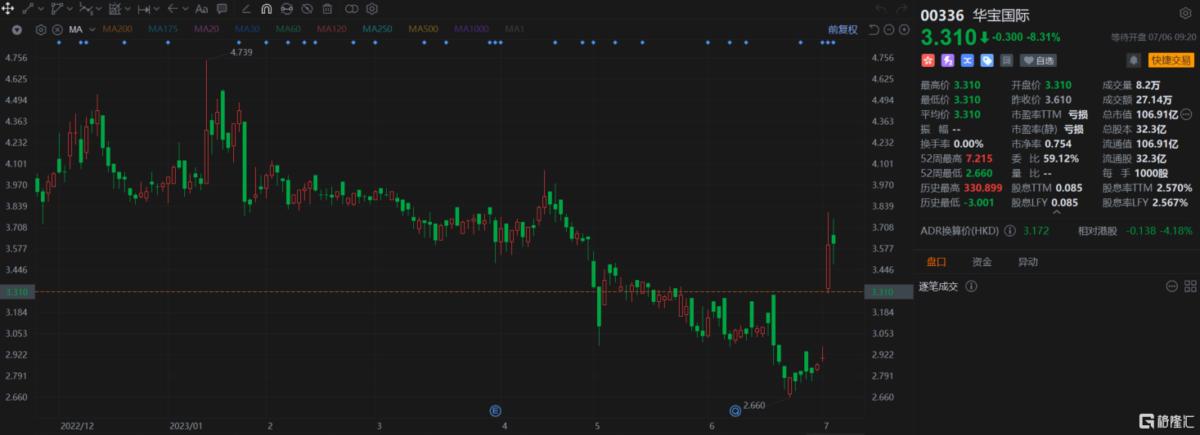Screen dimensions: 1200x435
Task: Open the 前复权 adjustment dropdown
Action: tap(843, 30)
